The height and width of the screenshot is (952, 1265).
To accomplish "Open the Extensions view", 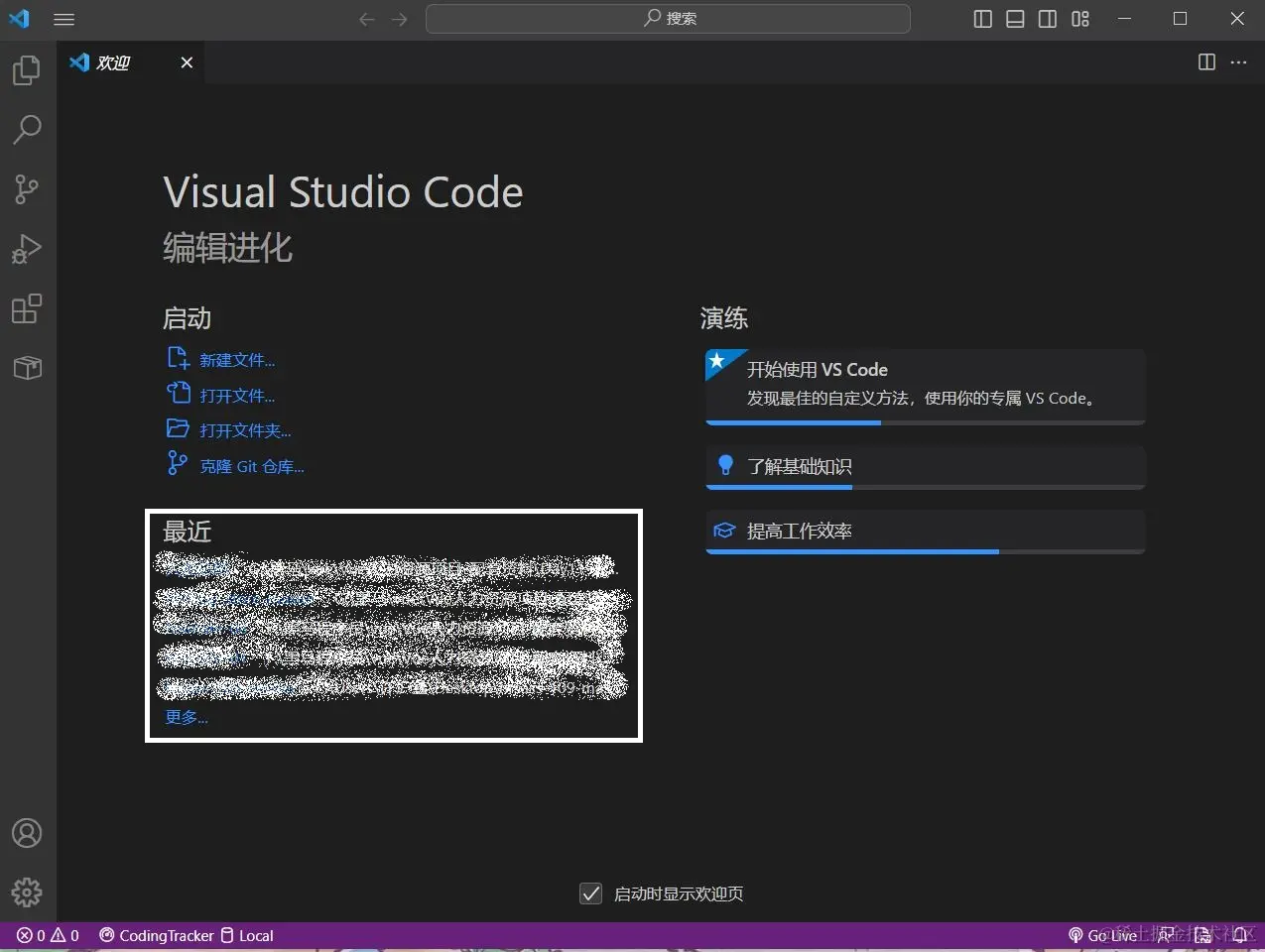I will [x=27, y=308].
